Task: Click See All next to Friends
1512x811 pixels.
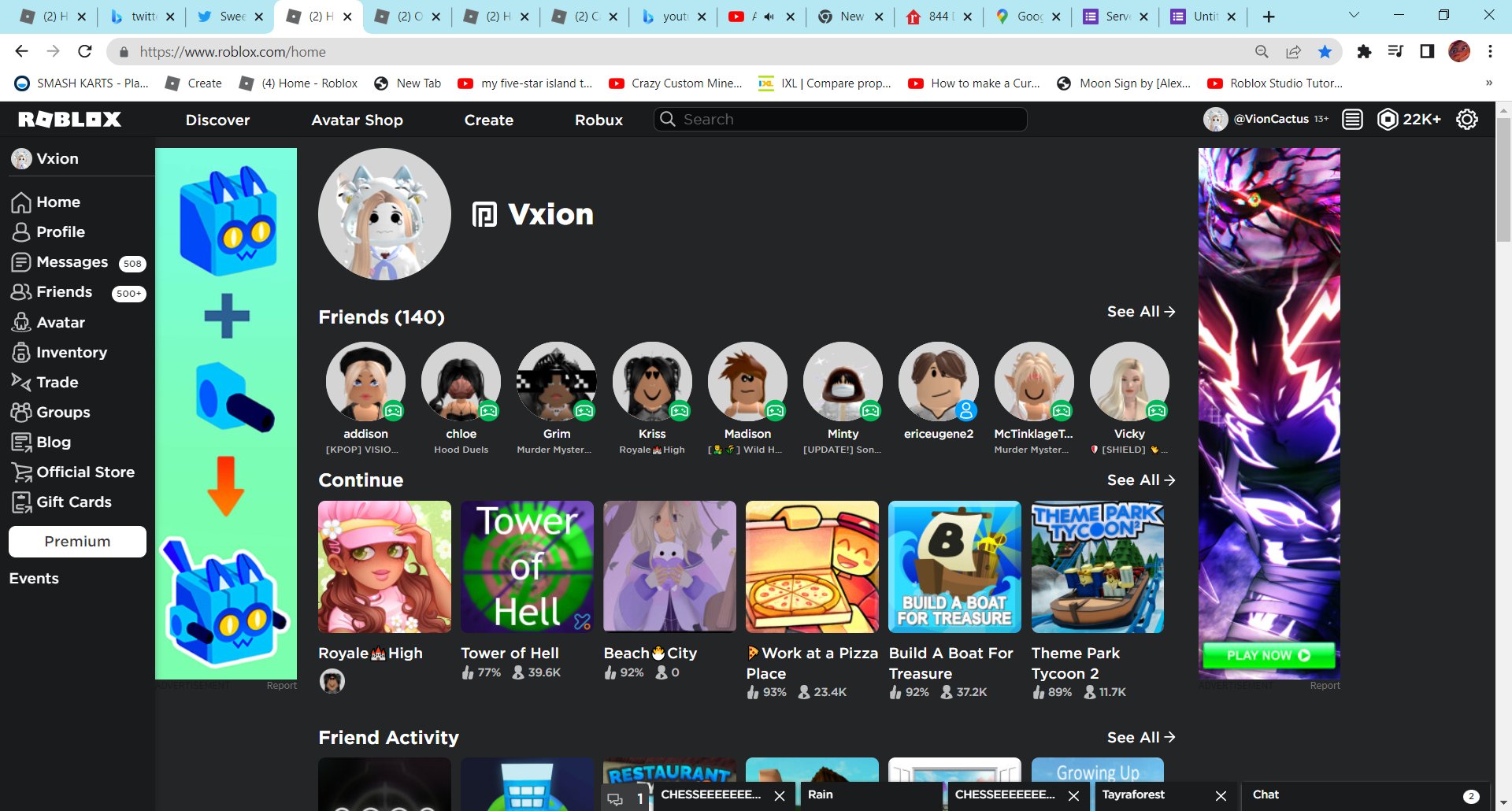Action: 1141,312
